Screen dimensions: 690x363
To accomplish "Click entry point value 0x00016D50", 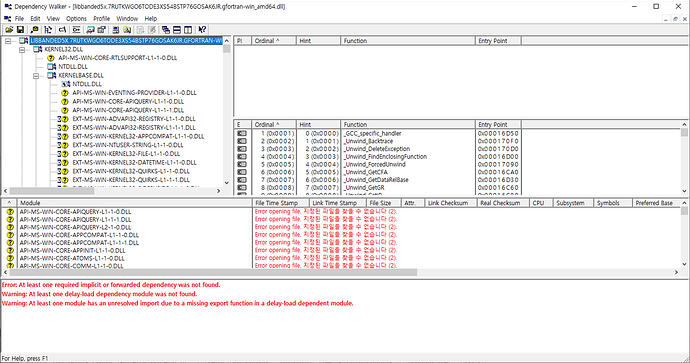I will coord(498,133).
